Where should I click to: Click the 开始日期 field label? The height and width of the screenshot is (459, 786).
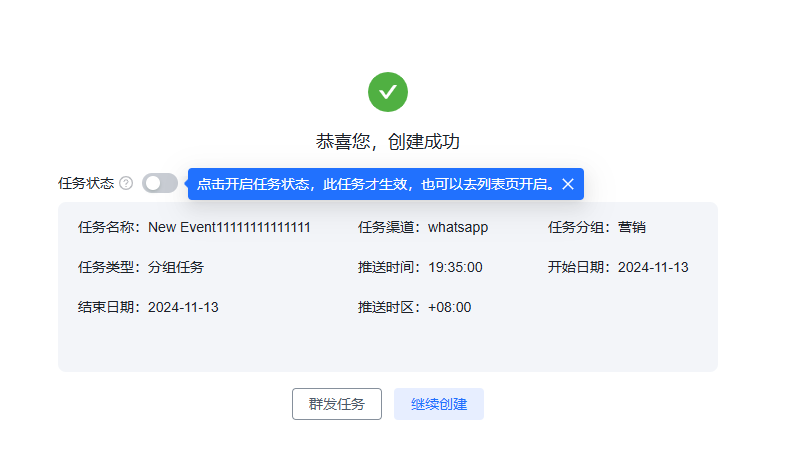point(580,267)
